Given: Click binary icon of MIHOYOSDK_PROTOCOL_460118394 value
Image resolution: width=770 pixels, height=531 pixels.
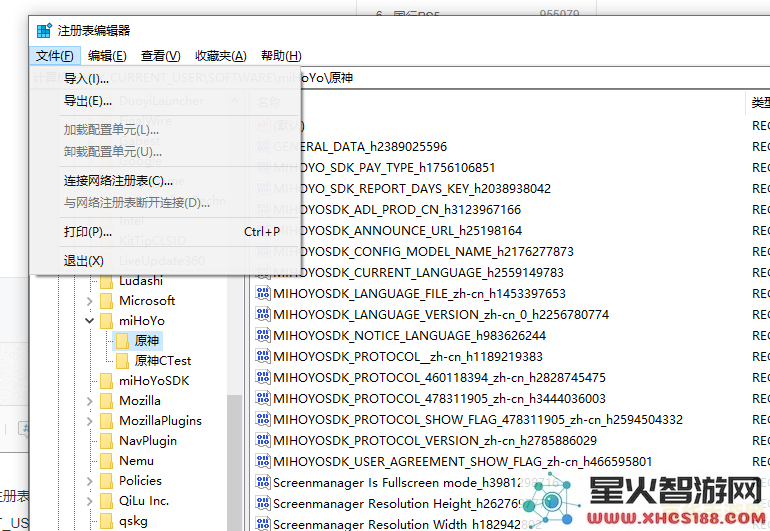Looking at the screenshot, I should pos(263,378).
